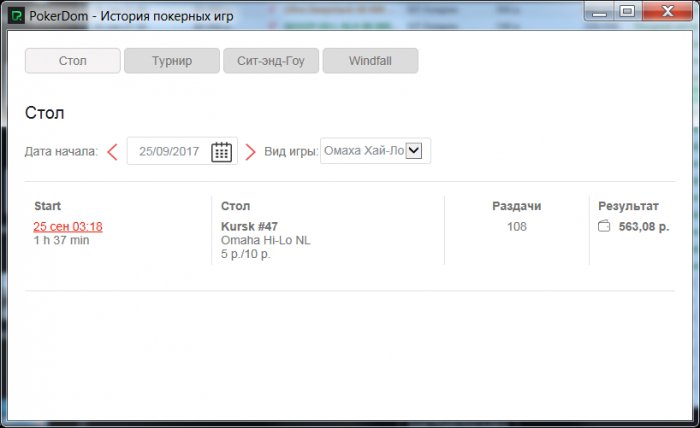Click the Вид игры label
Viewport: 700px width, 428px height.
pos(291,151)
